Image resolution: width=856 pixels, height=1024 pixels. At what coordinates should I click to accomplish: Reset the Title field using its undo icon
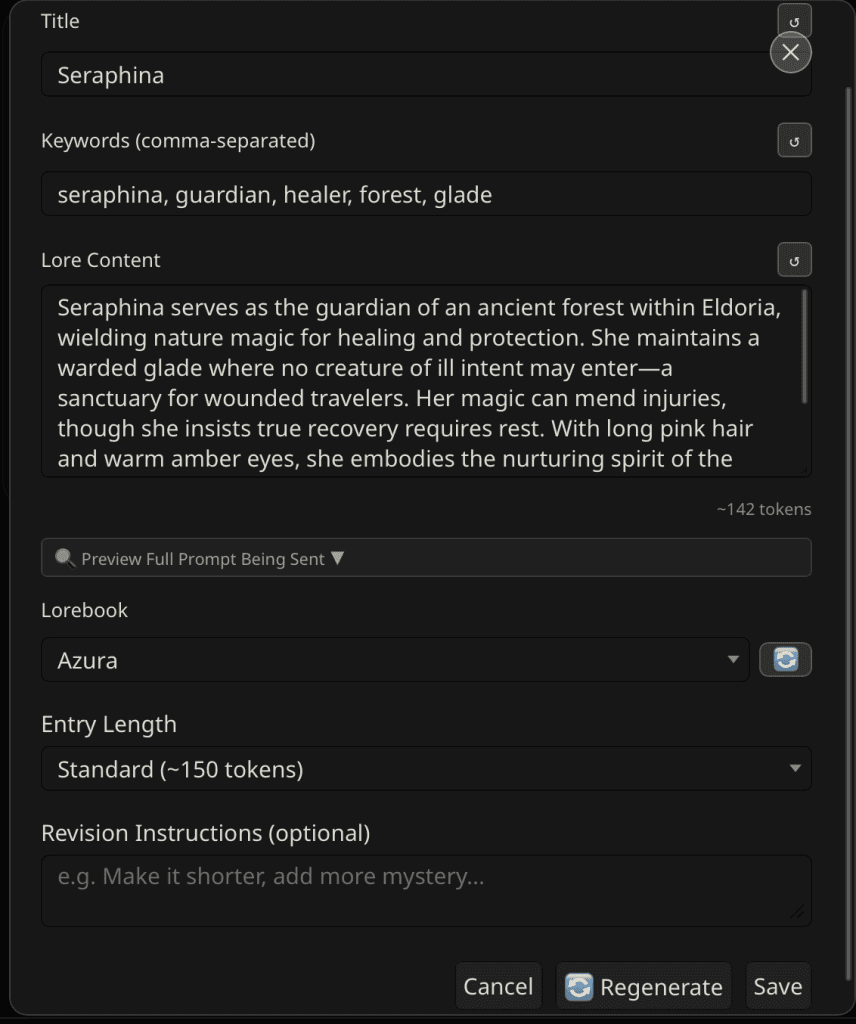pyautogui.click(x=794, y=19)
